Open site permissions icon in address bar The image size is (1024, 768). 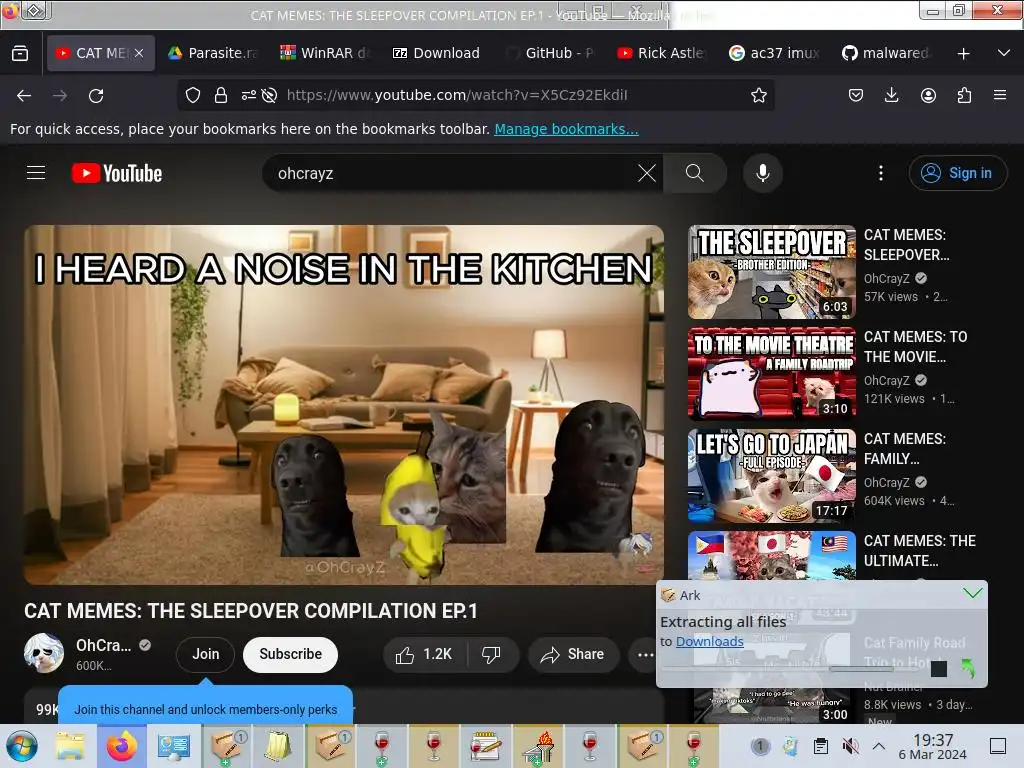coord(248,95)
